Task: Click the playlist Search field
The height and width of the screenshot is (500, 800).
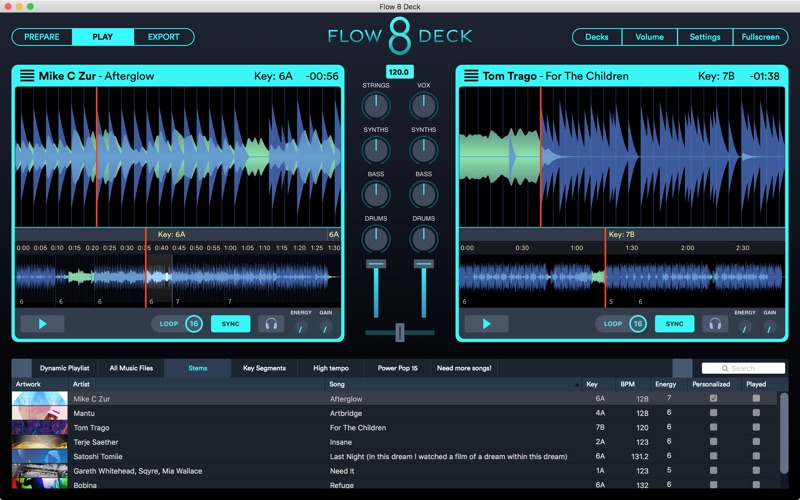Action: (x=742, y=368)
